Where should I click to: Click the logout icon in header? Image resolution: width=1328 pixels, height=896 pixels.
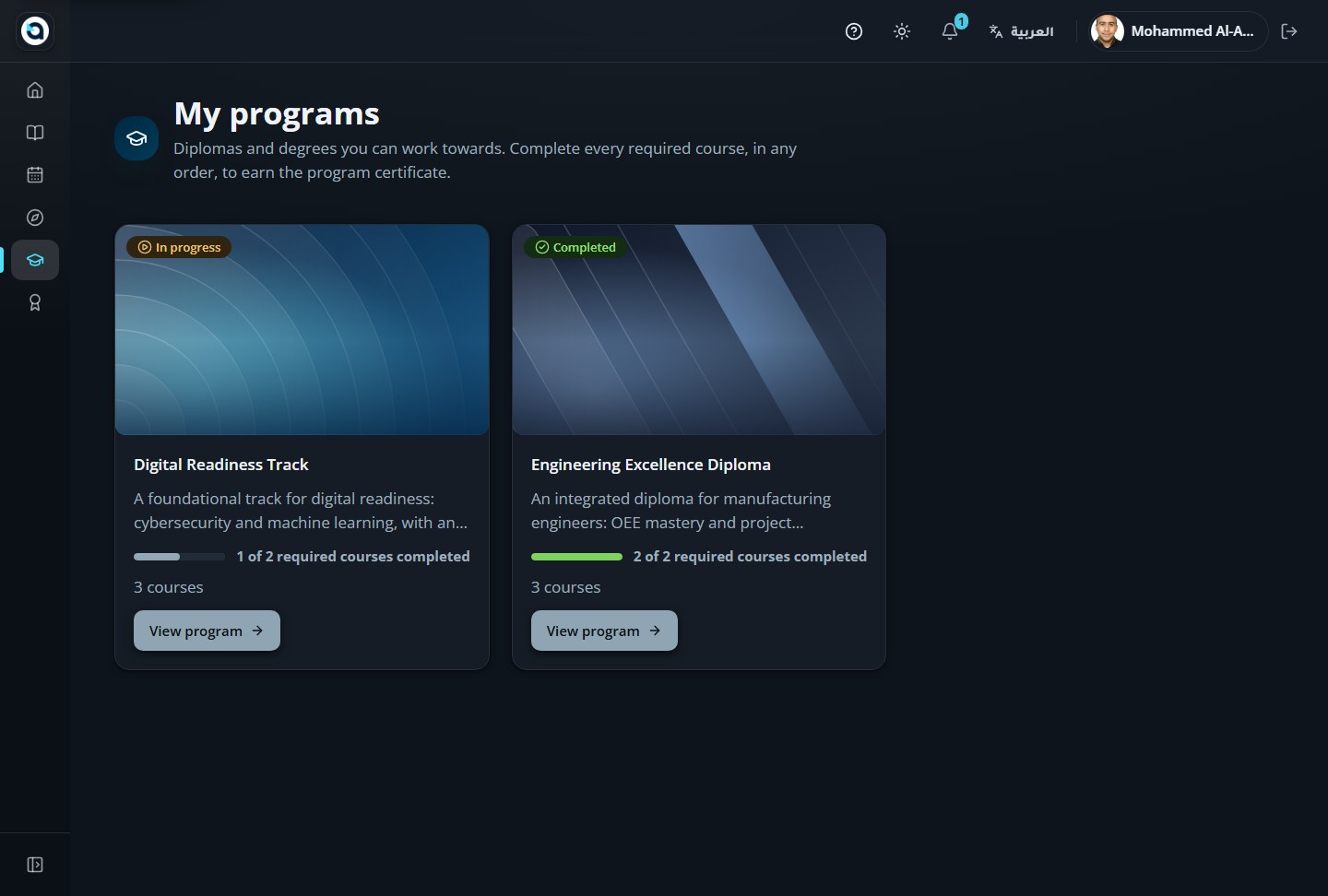tap(1289, 31)
